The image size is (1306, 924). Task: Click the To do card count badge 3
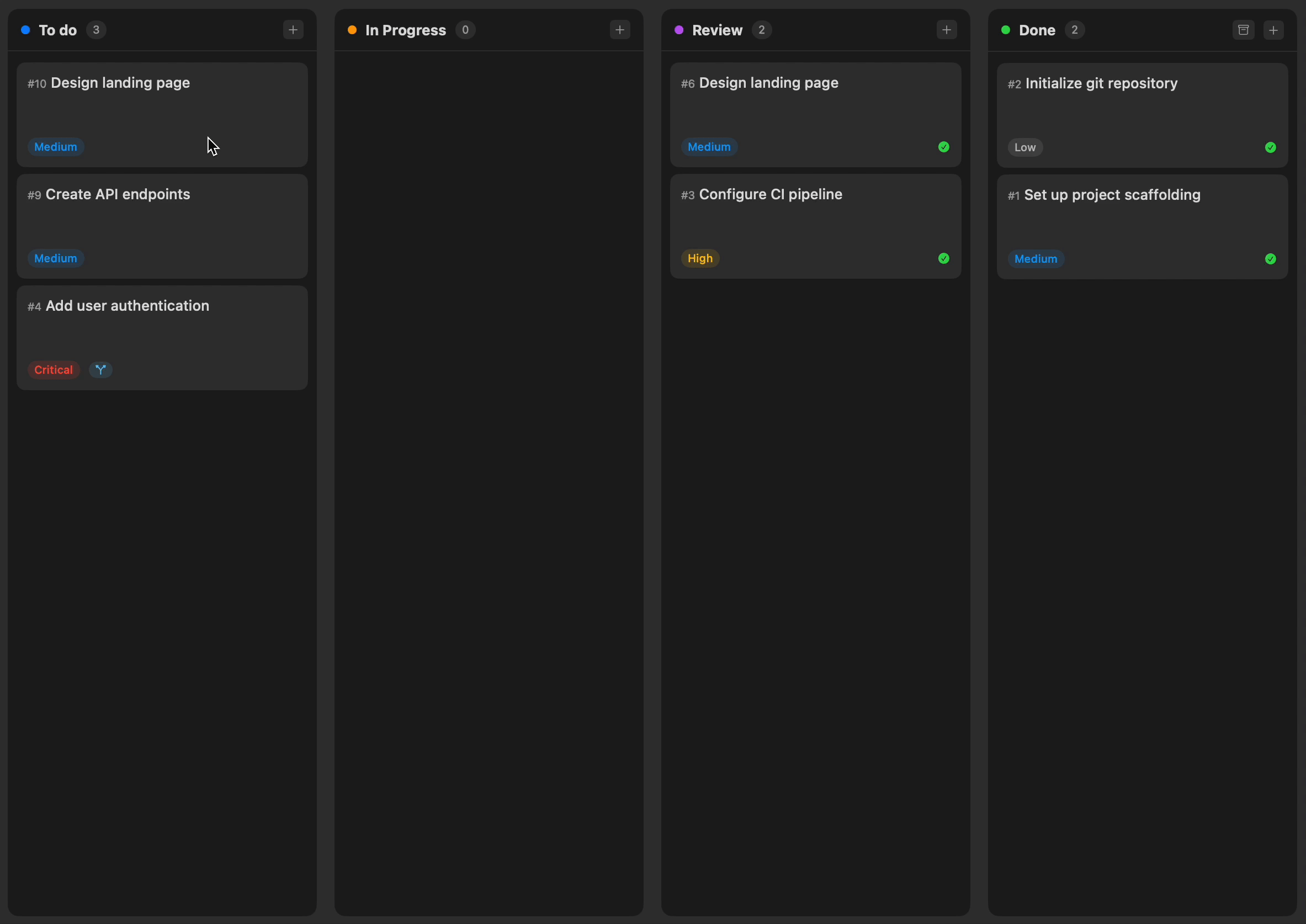96,30
